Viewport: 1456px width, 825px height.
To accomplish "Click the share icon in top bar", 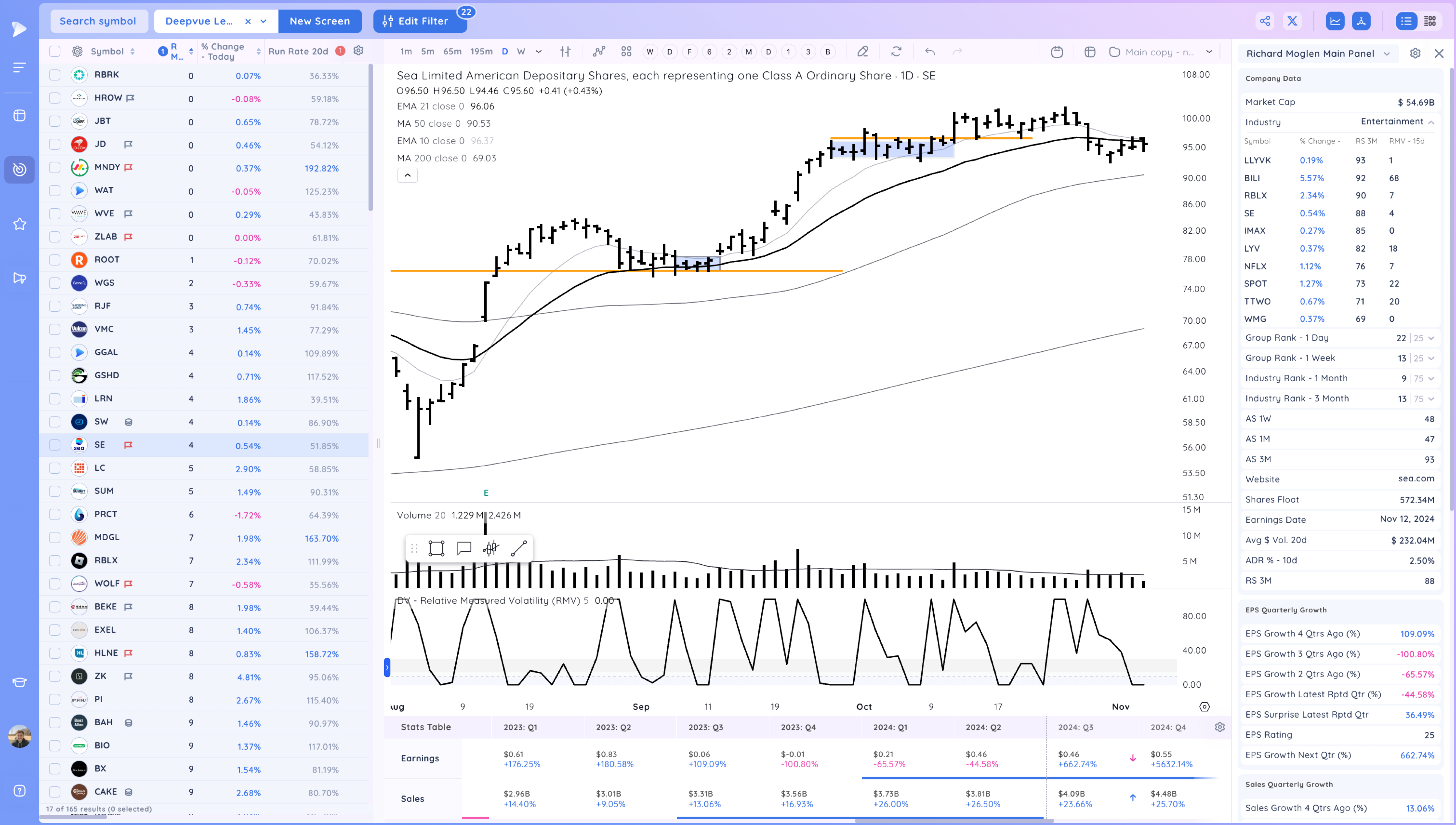I will (x=1265, y=21).
